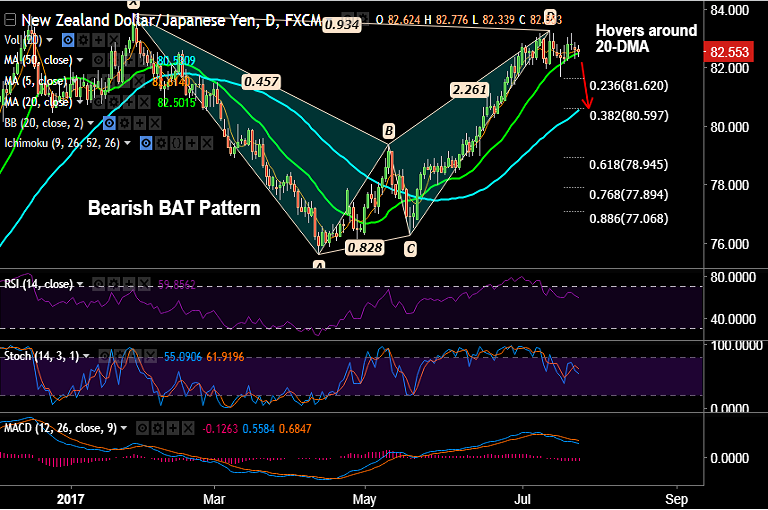Click plus icon on MACD row
The height and width of the screenshot is (510, 768).
tap(172, 429)
